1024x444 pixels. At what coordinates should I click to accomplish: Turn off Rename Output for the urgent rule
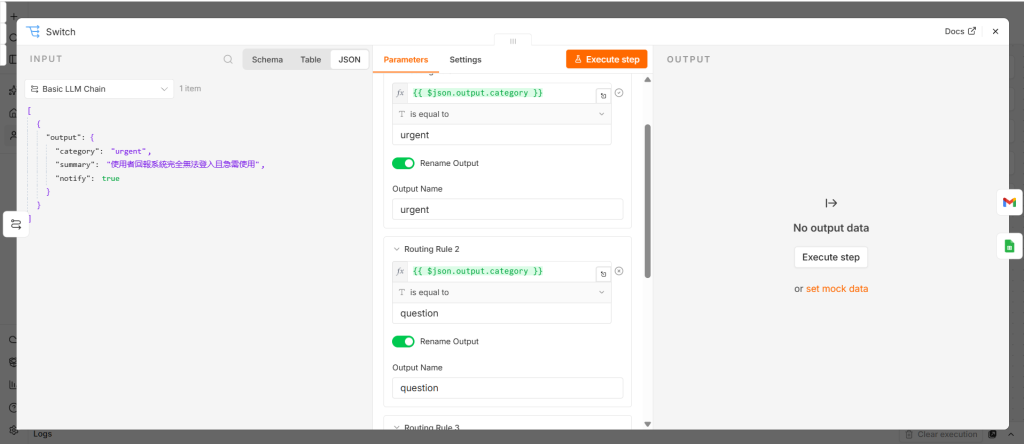[x=404, y=163]
